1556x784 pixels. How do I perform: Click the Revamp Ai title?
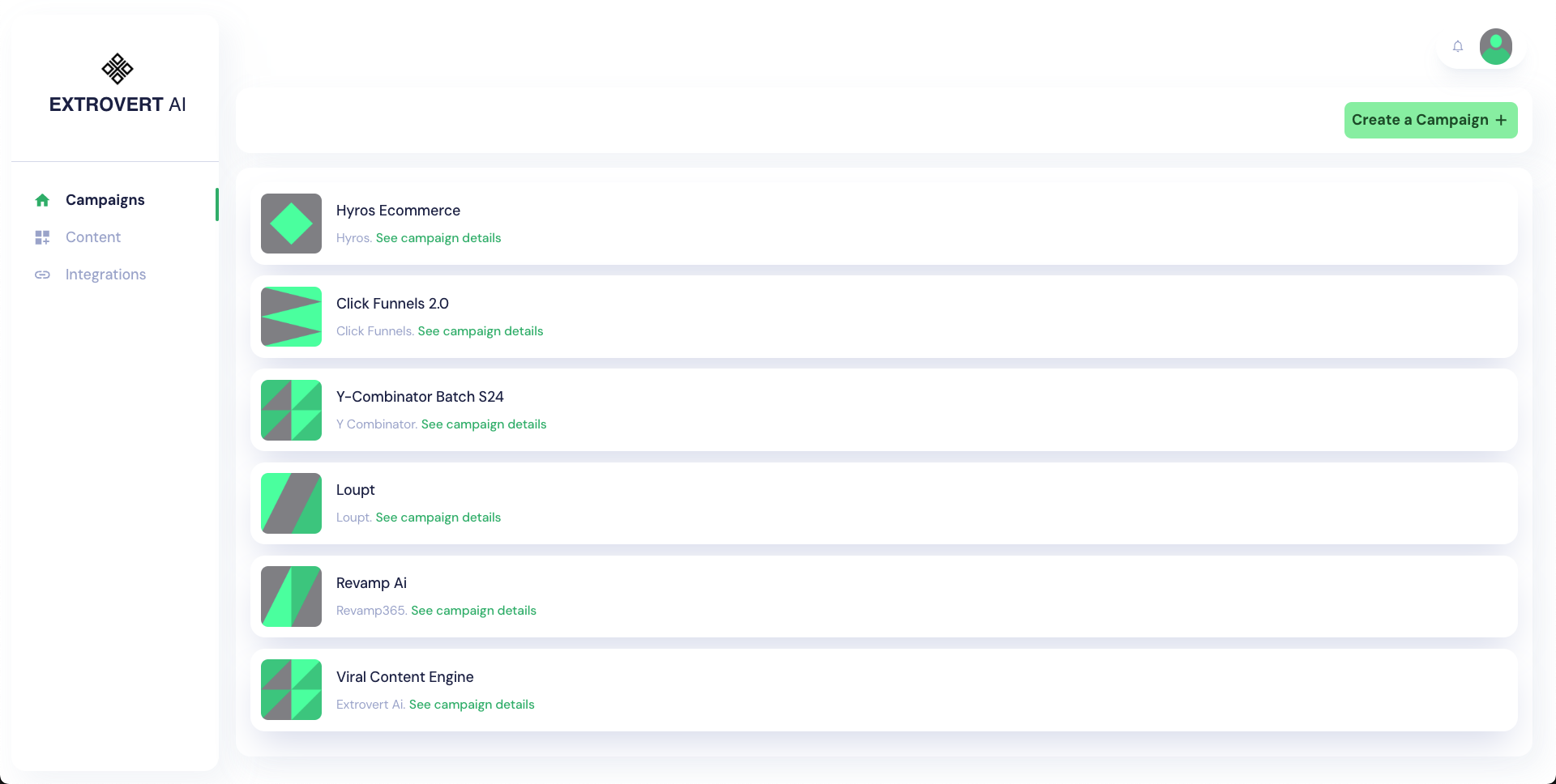pos(371,583)
